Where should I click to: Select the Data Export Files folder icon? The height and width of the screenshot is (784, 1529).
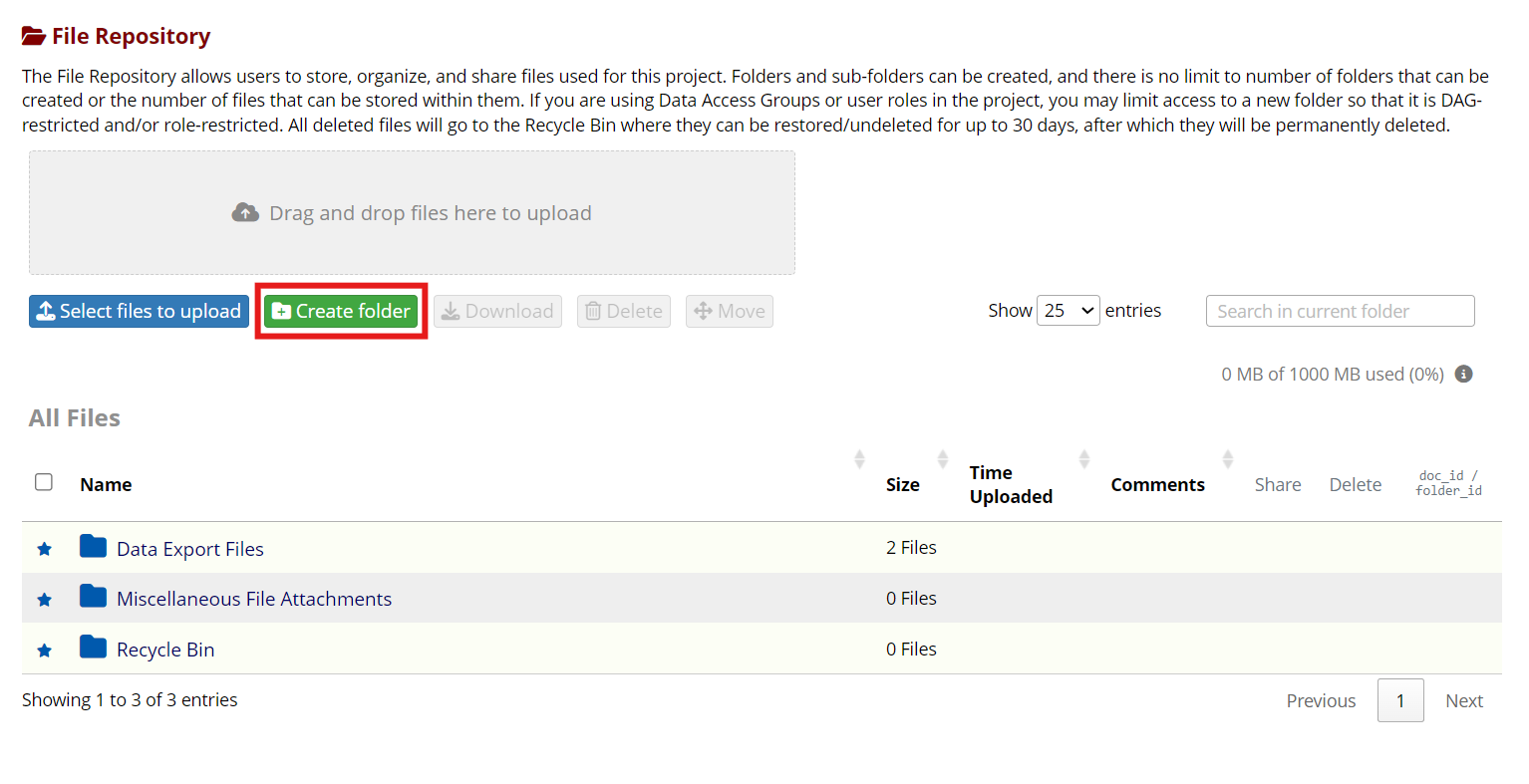coord(92,547)
